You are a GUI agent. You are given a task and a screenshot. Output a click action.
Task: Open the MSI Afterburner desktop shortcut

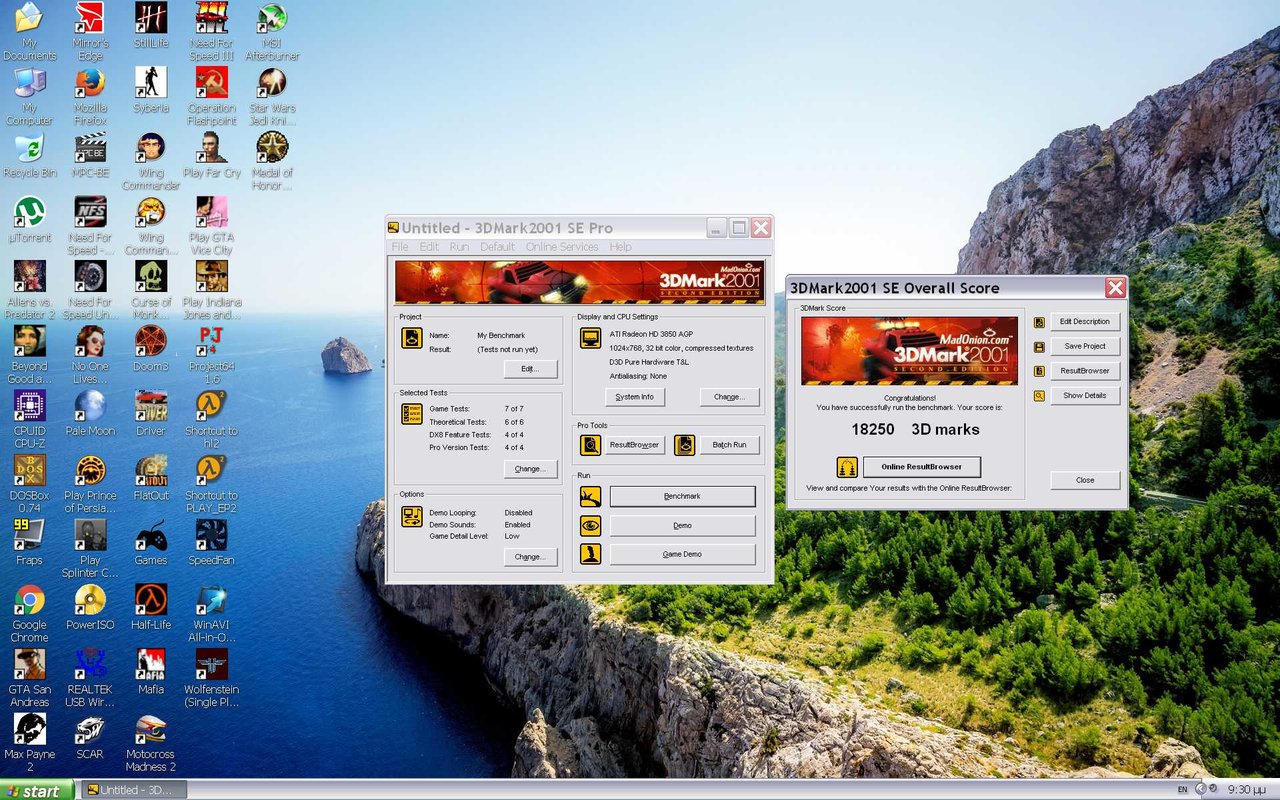[x=271, y=30]
